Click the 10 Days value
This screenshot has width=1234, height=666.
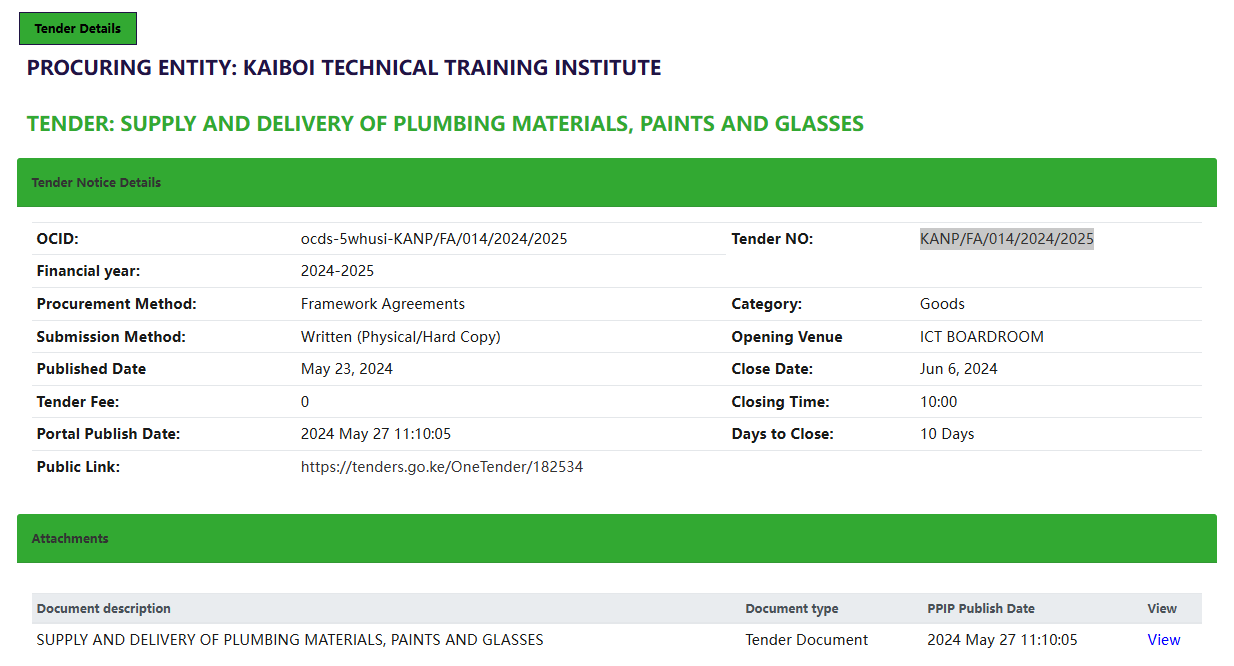pos(947,434)
